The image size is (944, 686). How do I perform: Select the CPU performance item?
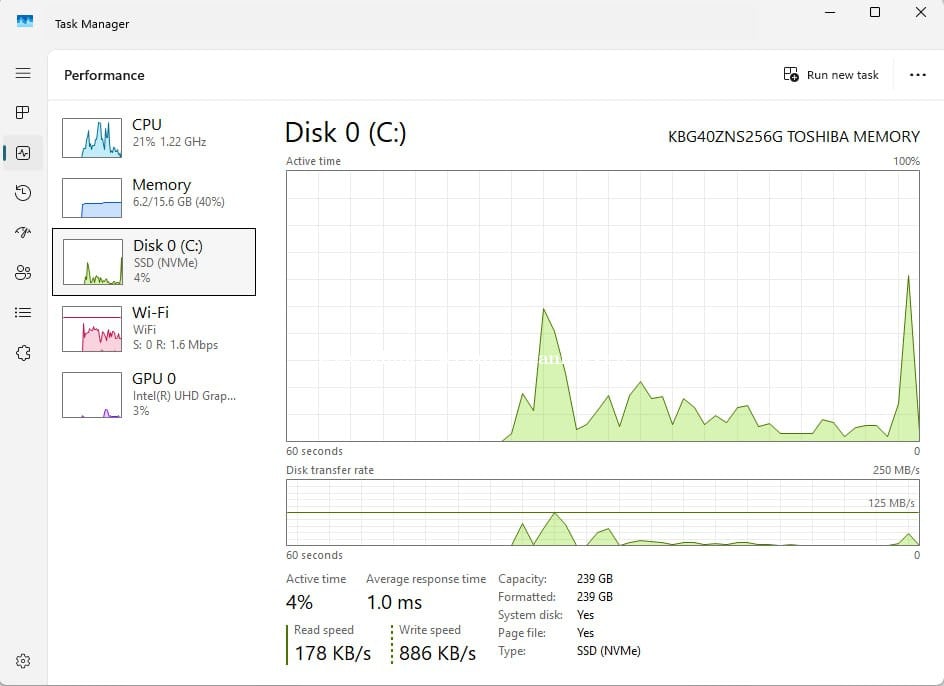click(x=153, y=137)
